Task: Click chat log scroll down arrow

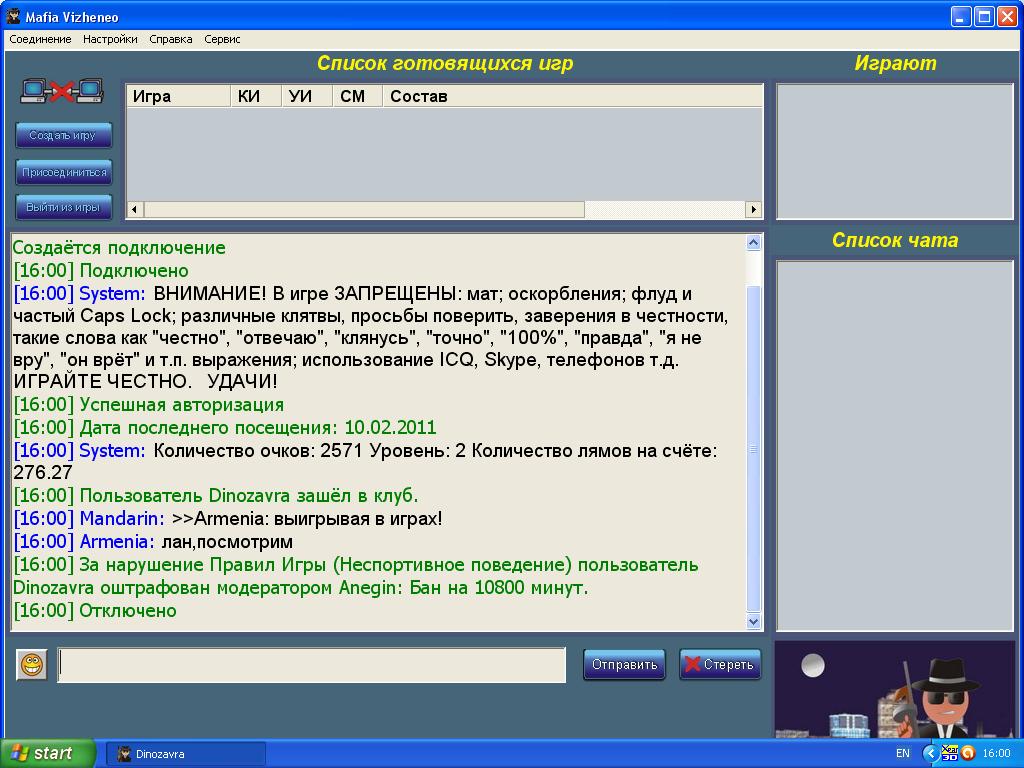Action: [753, 622]
